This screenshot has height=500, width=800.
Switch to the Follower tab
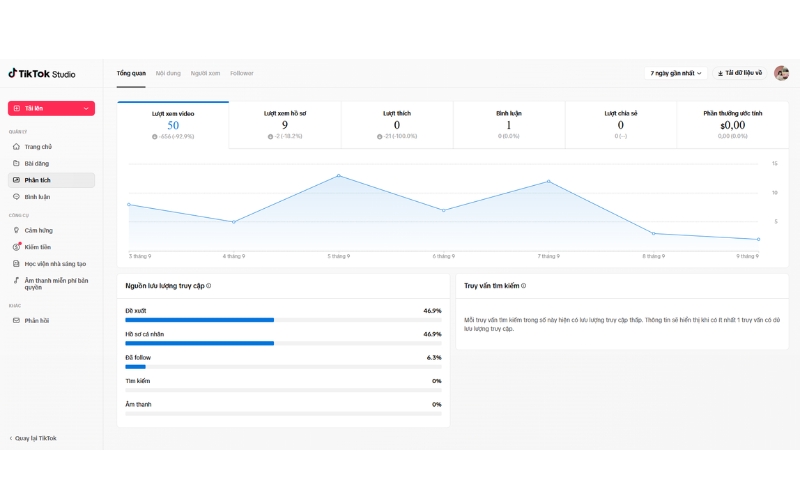242,73
